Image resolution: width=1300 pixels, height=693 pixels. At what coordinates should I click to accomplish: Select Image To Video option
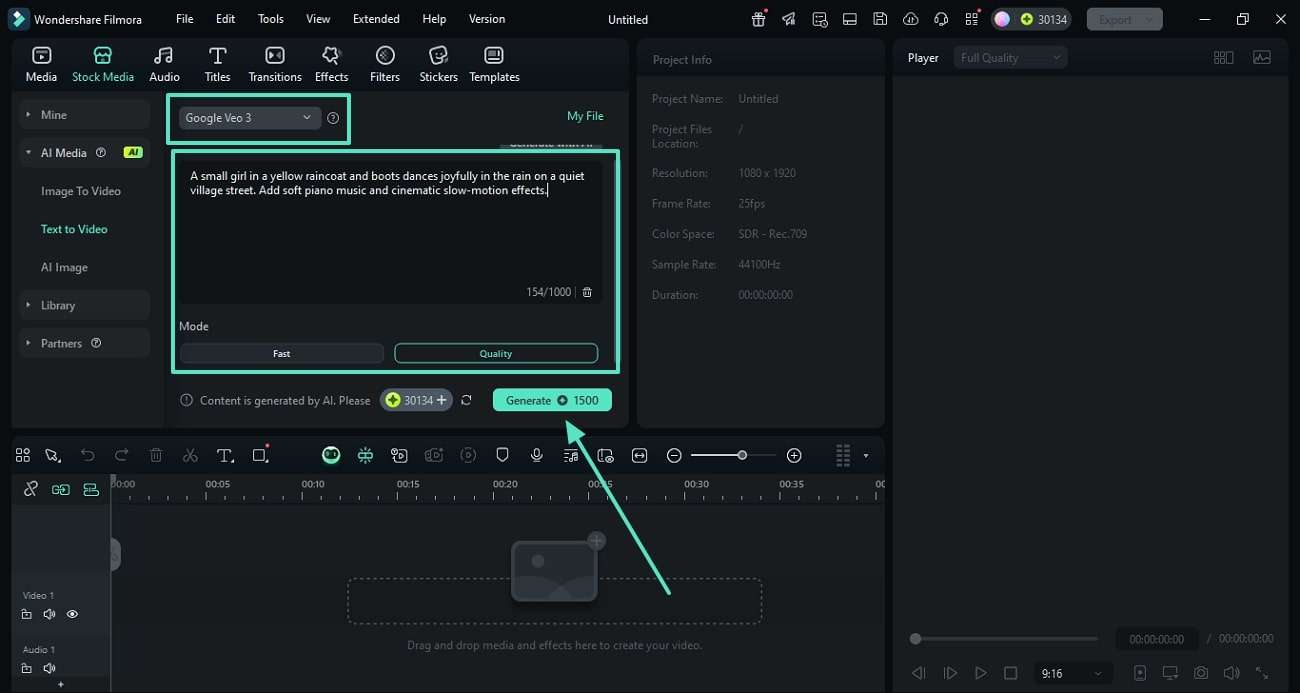pyautogui.click(x=81, y=191)
